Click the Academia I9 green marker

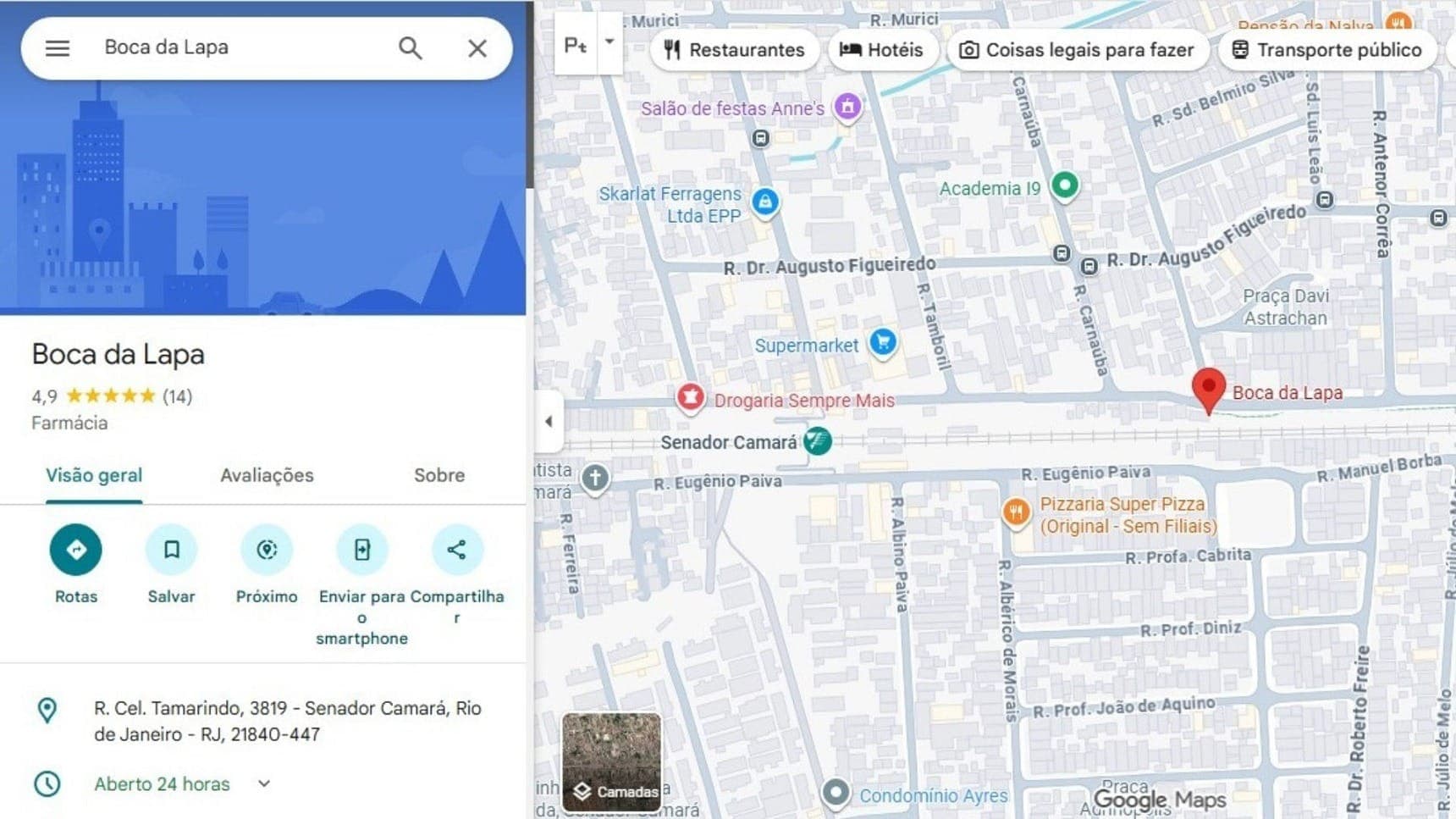[1065, 185]
